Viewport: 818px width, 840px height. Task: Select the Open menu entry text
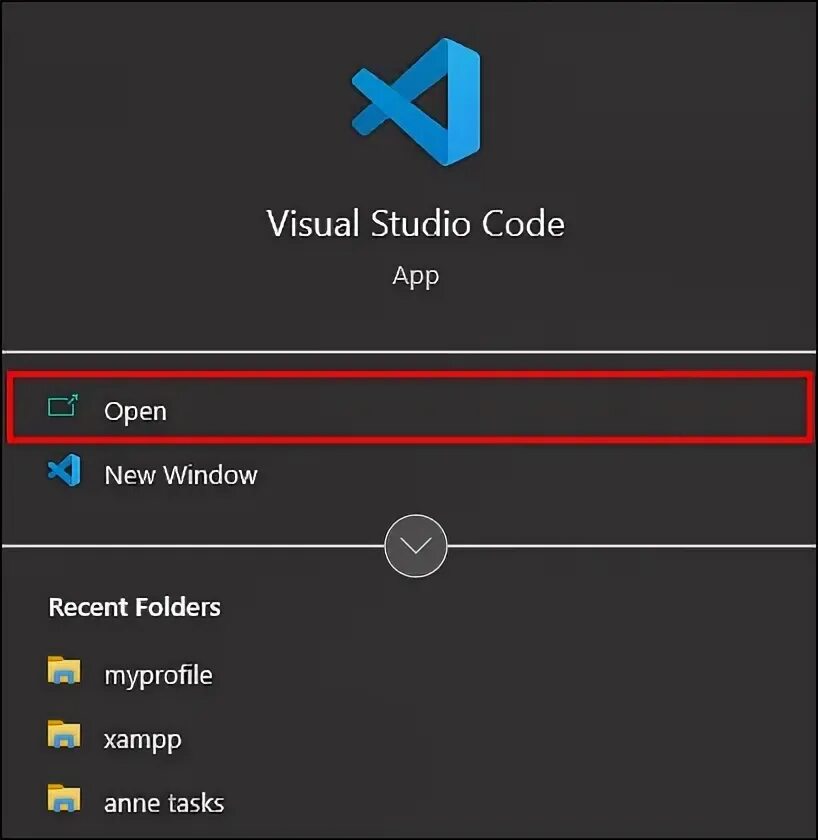[x=135, y=411]
